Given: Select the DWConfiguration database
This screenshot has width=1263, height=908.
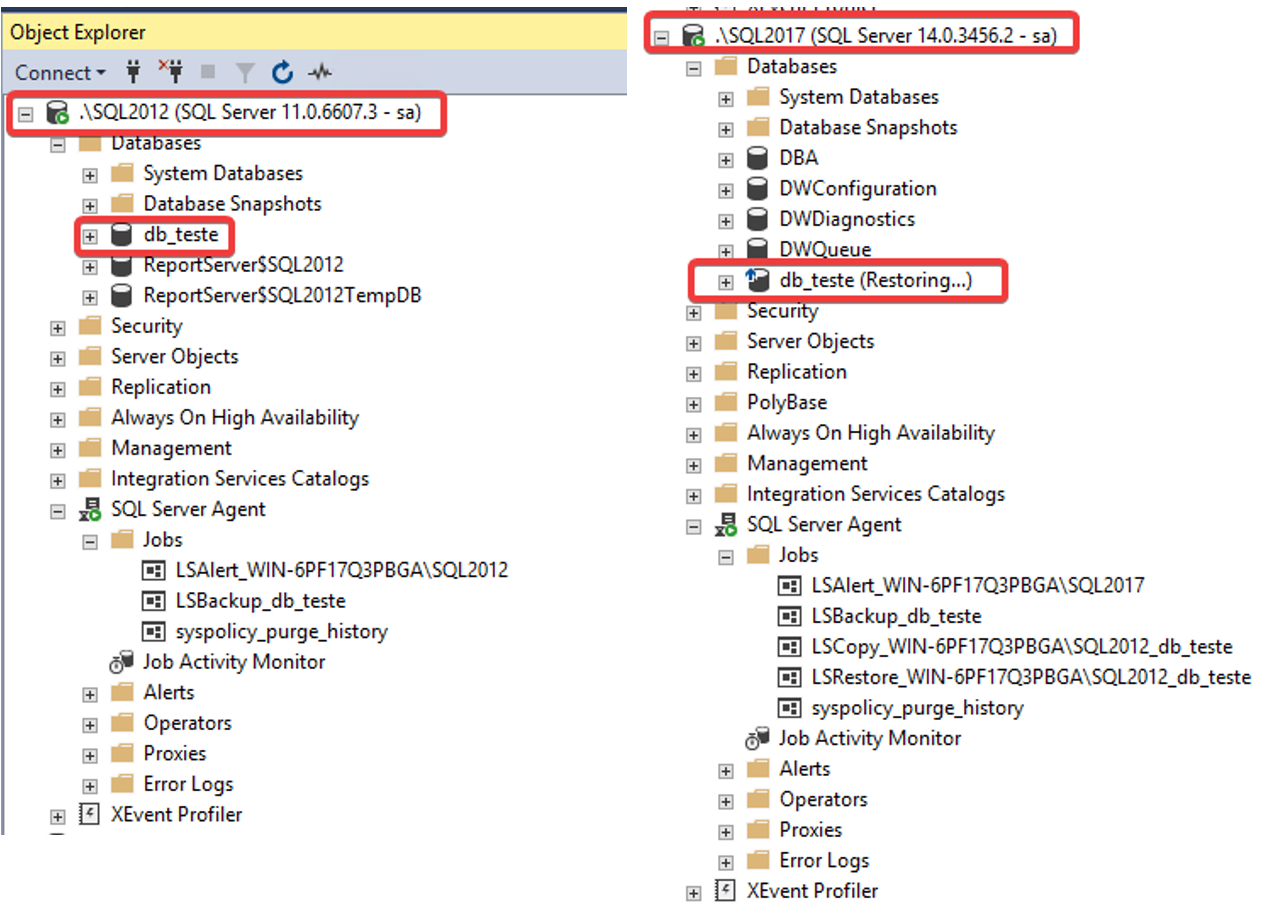Looking at the screenshot, I should (x=858, y=188).
